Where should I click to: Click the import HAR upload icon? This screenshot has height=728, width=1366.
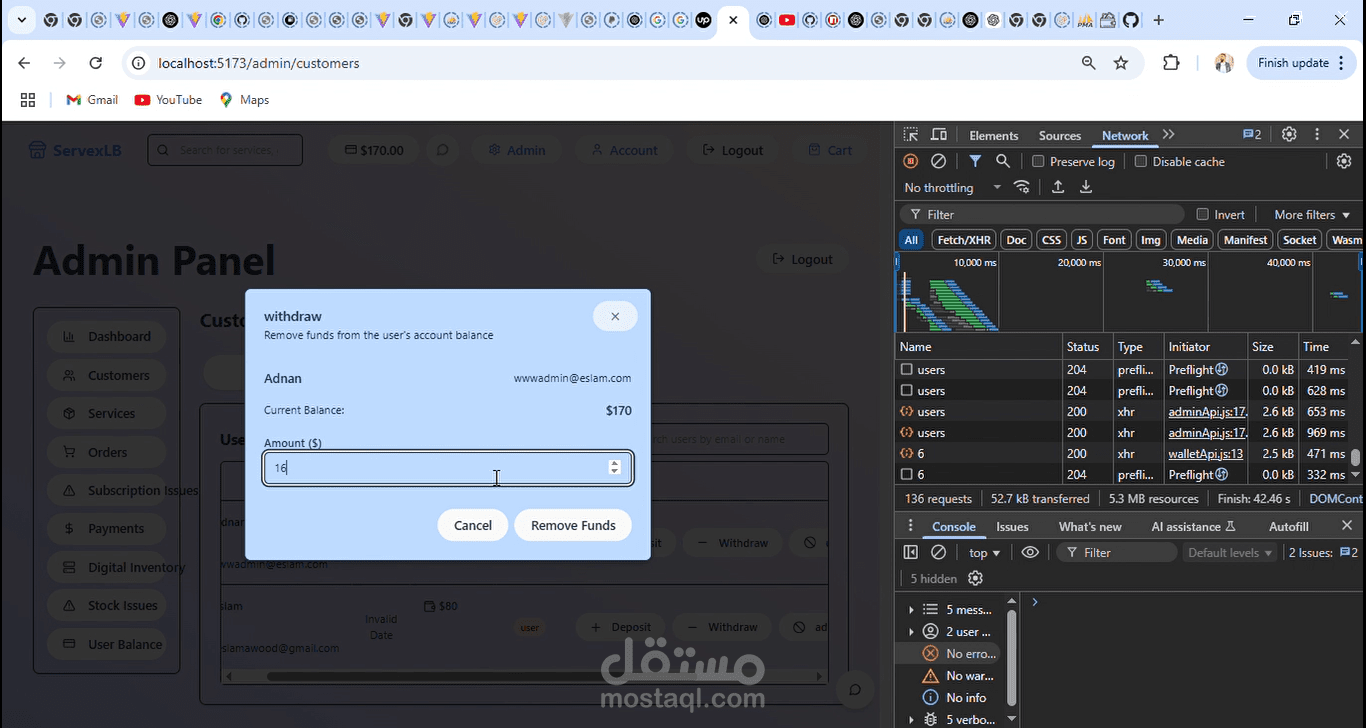(x=1058, y=187)
